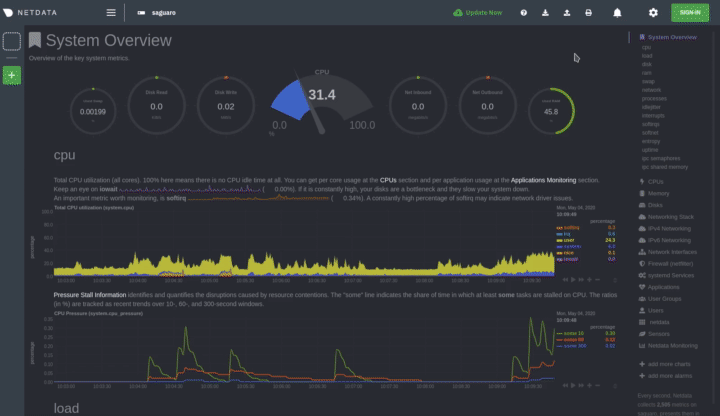This screenshot has width=720, height=416.
Task: Rewind the CPU Pressure chart
Action: 565,385
